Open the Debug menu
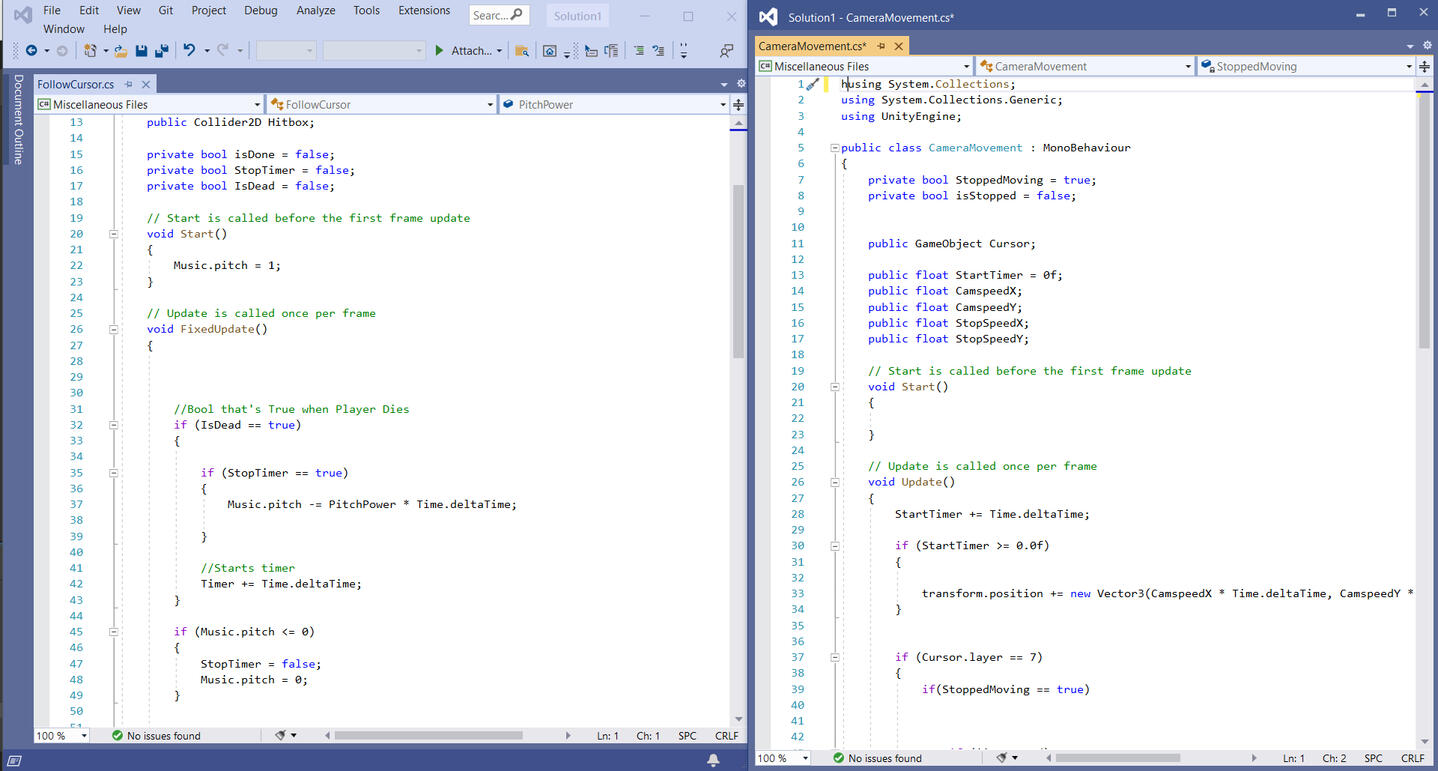1438x771 pixels. (261, 11)
